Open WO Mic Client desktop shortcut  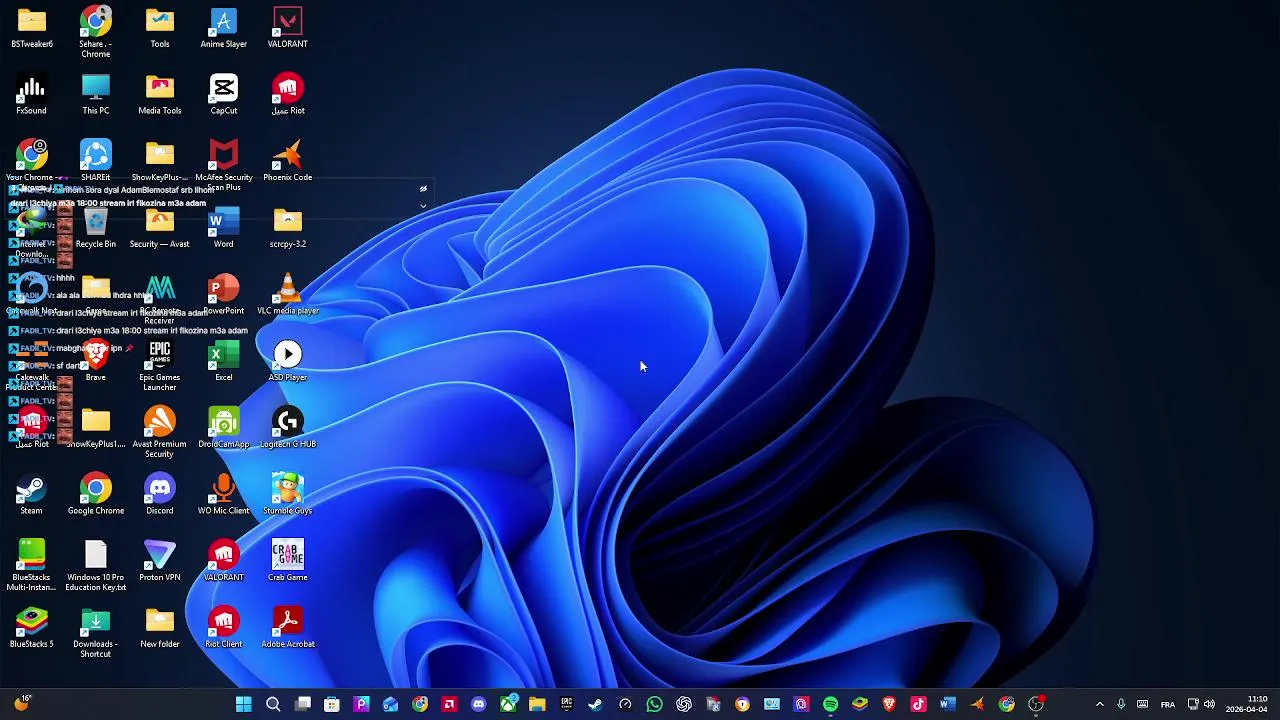223,495
